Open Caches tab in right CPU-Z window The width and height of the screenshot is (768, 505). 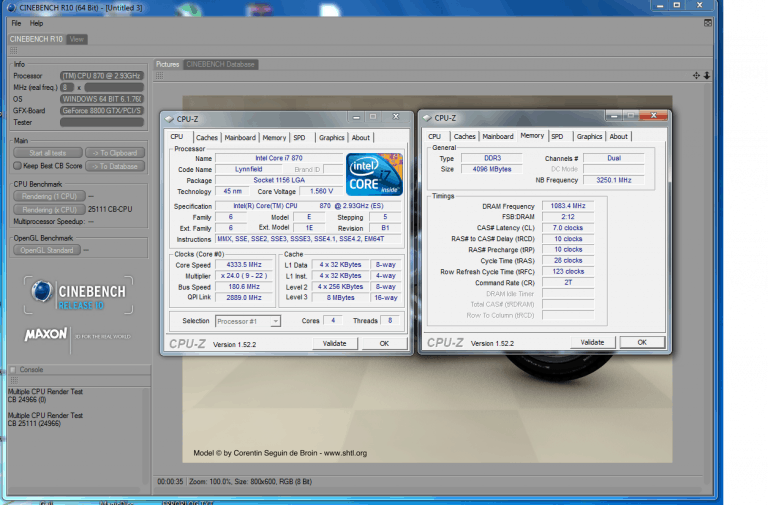pyautogui.click(x=464, y=137)
